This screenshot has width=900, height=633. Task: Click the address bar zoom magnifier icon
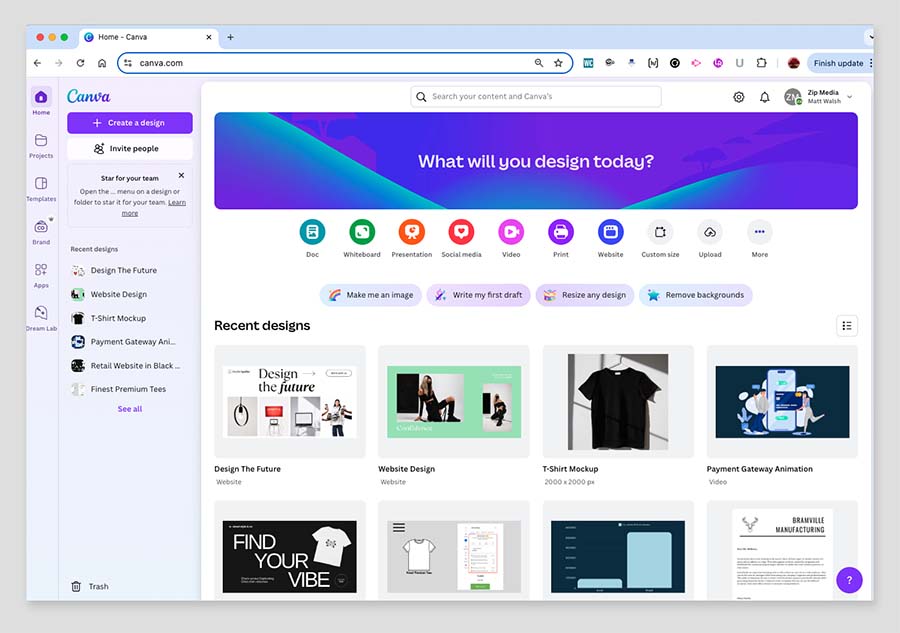point(538,63)
